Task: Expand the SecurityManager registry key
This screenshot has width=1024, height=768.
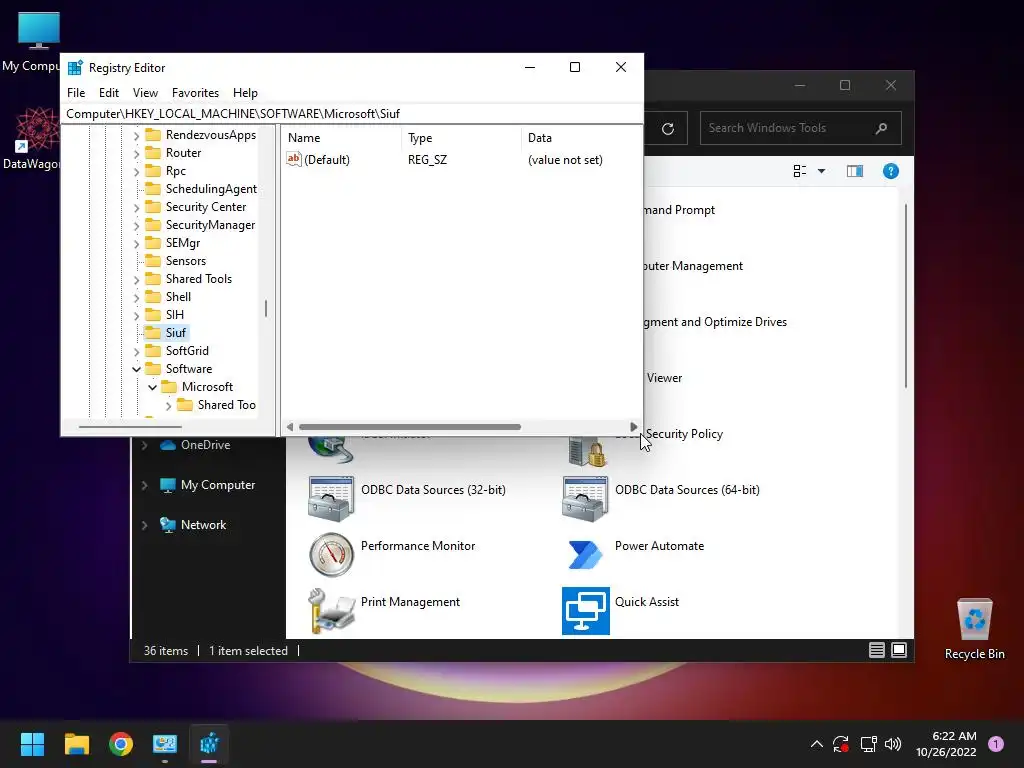Action: click(136, 225)
